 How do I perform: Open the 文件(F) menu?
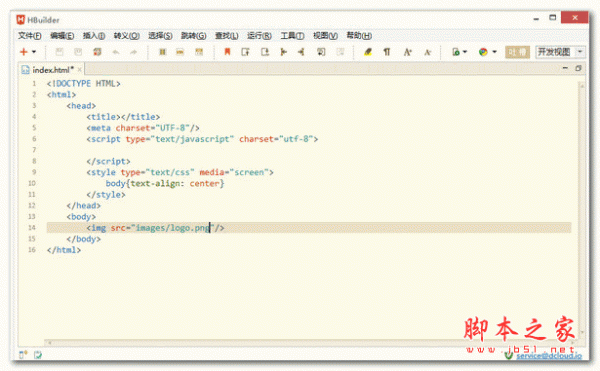click(29, 36)
